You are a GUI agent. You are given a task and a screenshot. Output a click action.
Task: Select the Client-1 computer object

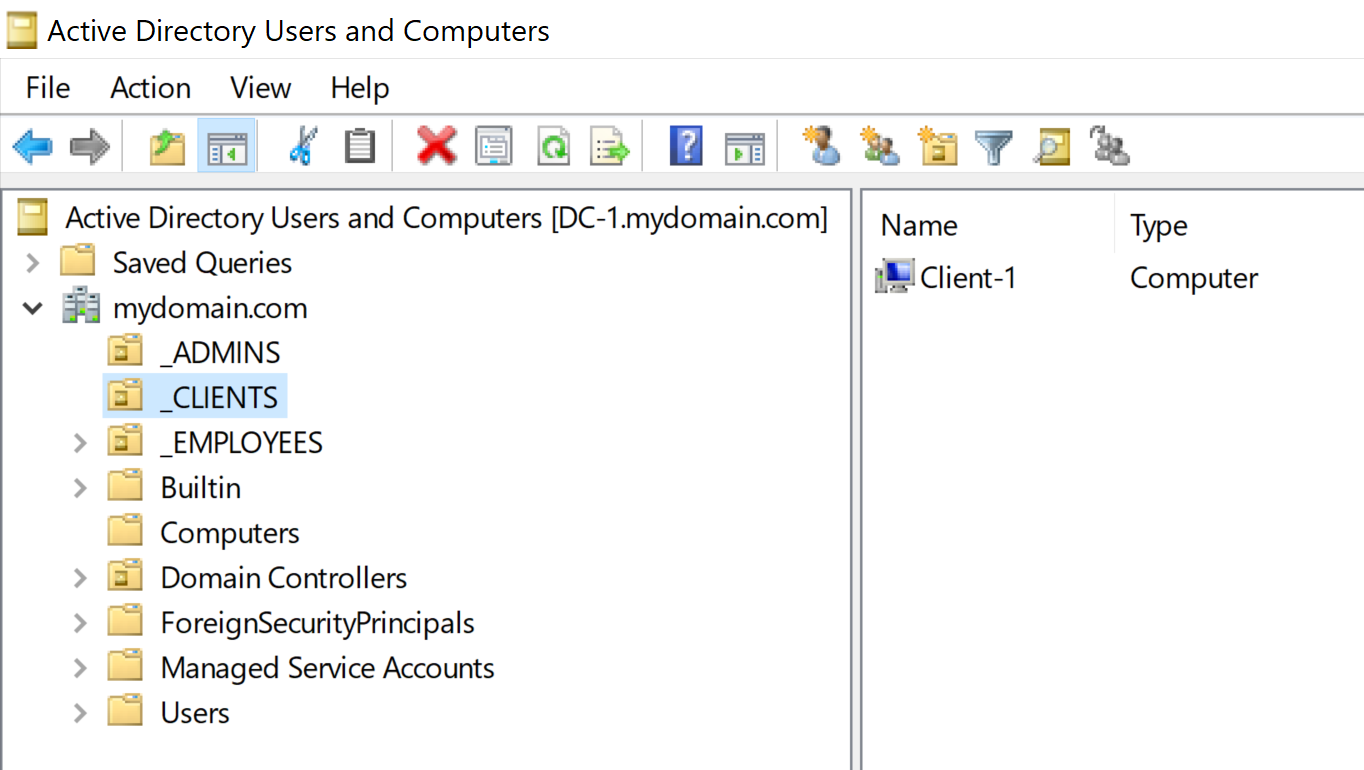967,277
